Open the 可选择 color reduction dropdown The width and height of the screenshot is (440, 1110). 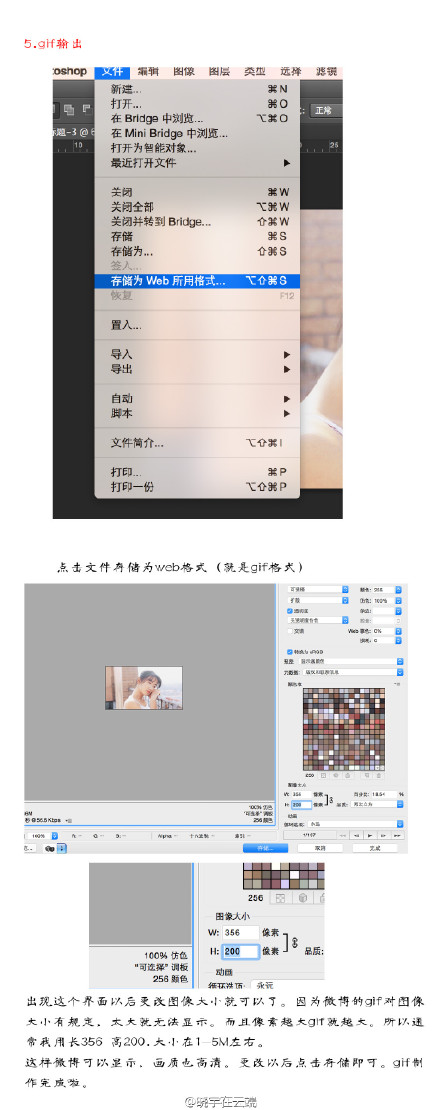(x=318, y=589)
